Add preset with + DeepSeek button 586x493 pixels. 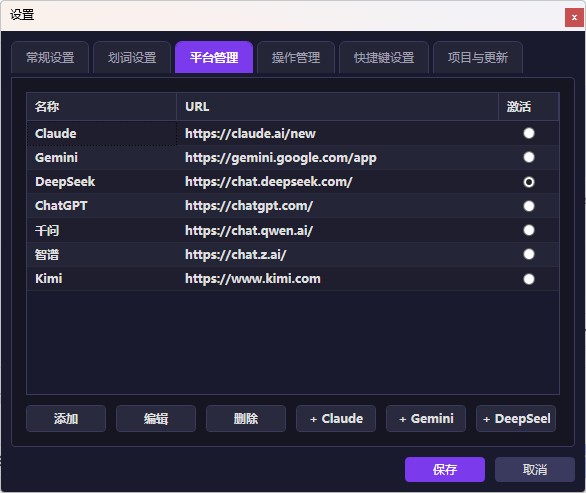click(516, 419)
